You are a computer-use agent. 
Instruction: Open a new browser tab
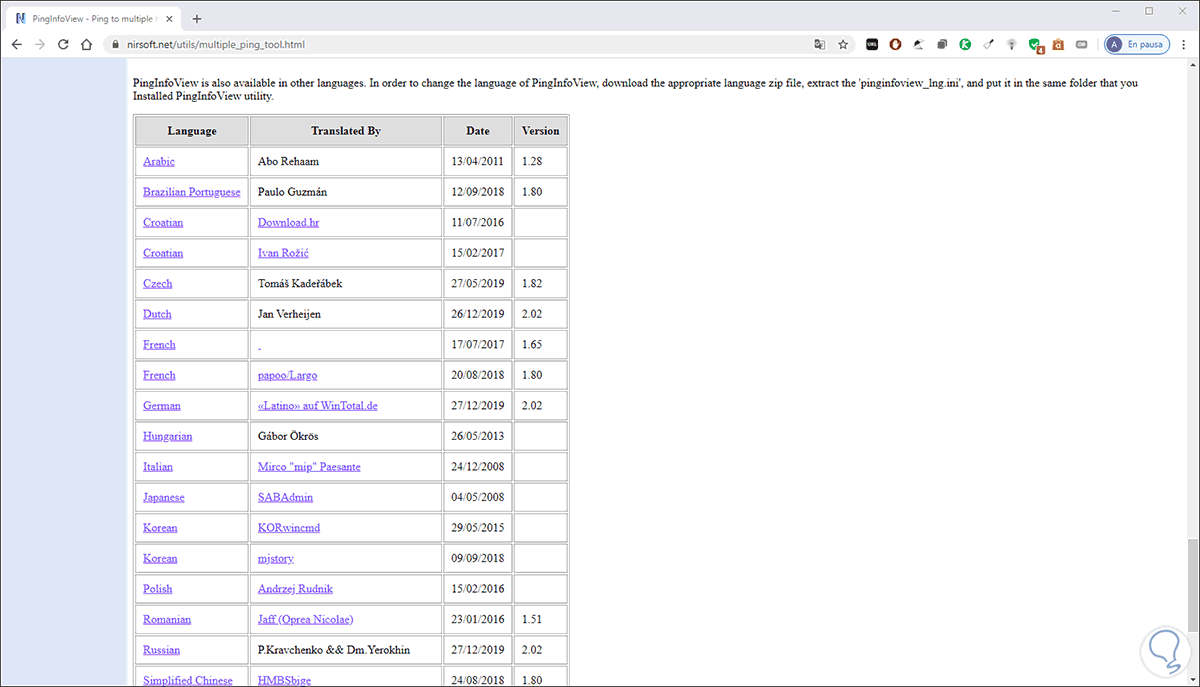coord(197,18)
